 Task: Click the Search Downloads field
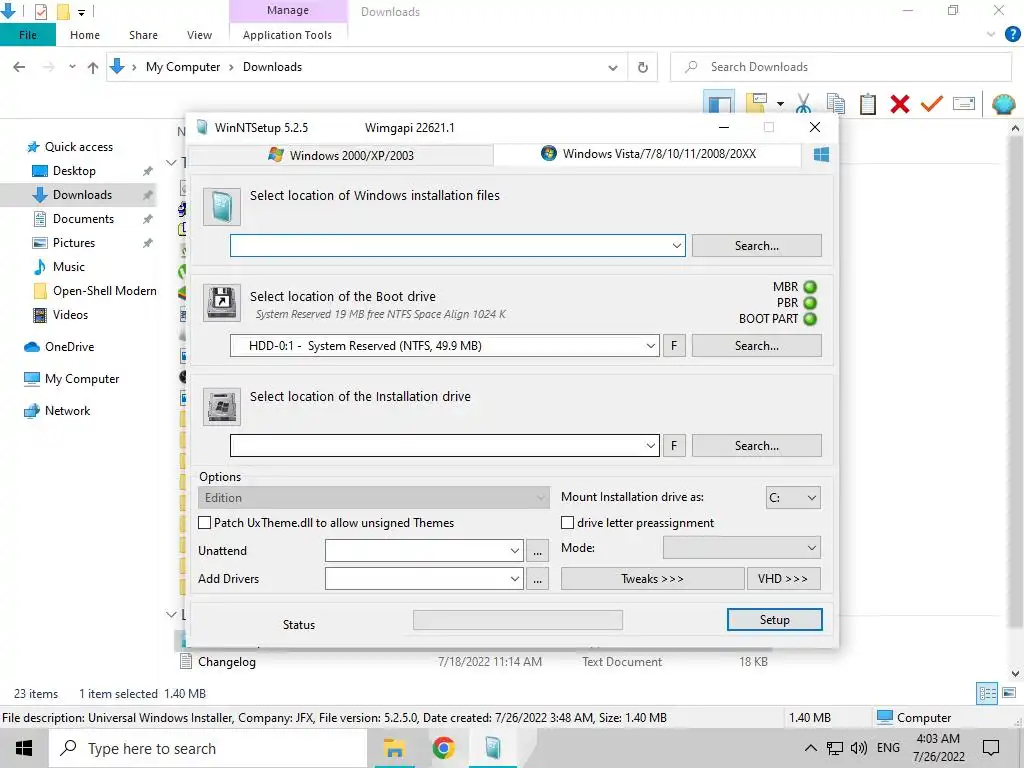point(841,67)
